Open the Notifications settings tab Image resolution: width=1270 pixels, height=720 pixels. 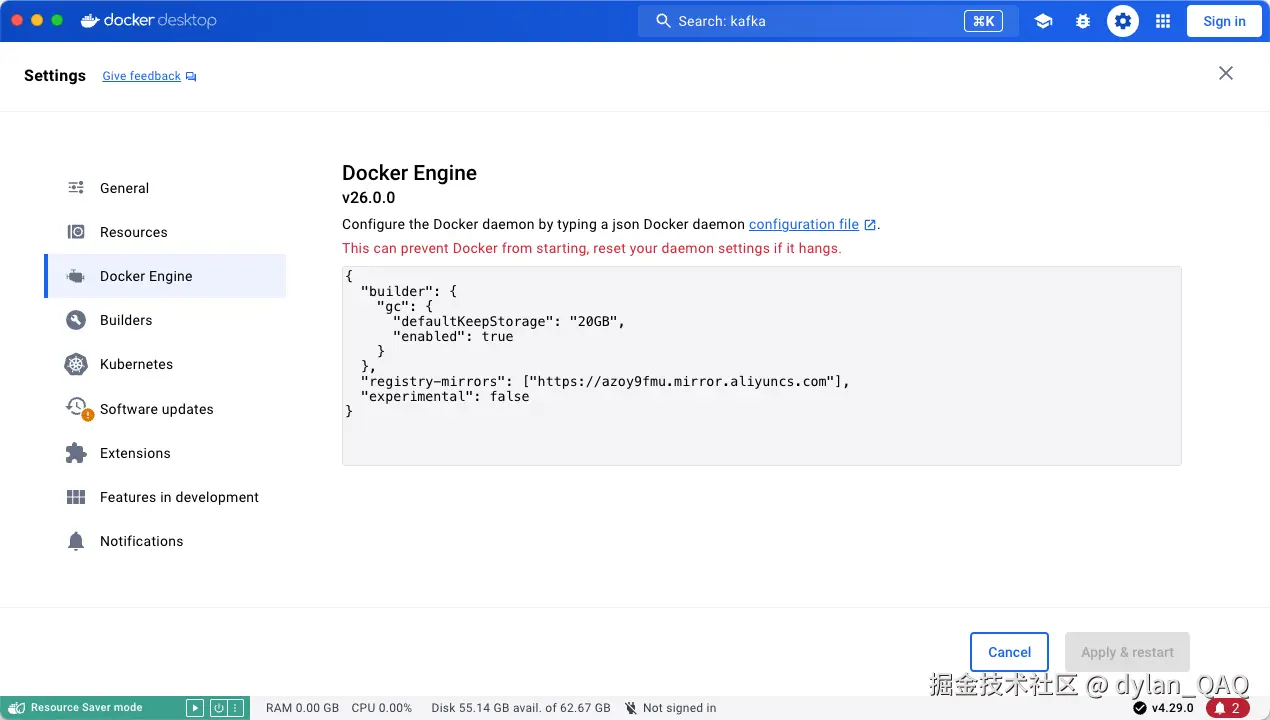click(165, 541)
